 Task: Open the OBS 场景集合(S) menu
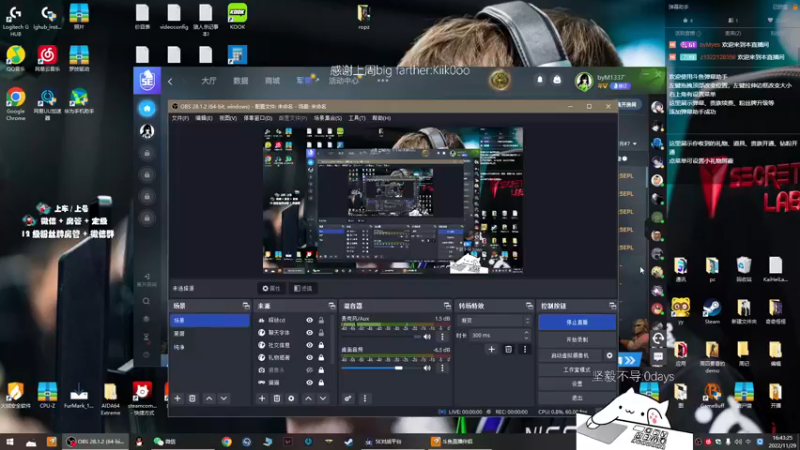coord(328,118)
